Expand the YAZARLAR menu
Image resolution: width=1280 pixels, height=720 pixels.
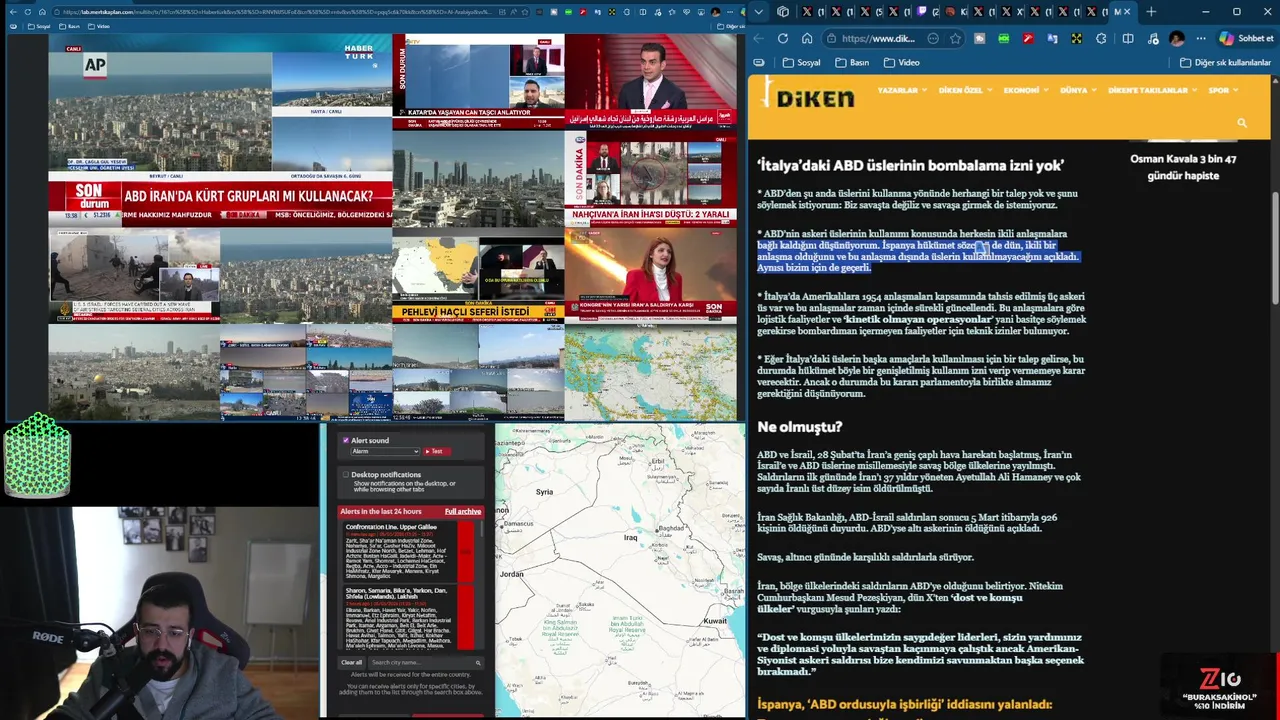pos(901,90)
